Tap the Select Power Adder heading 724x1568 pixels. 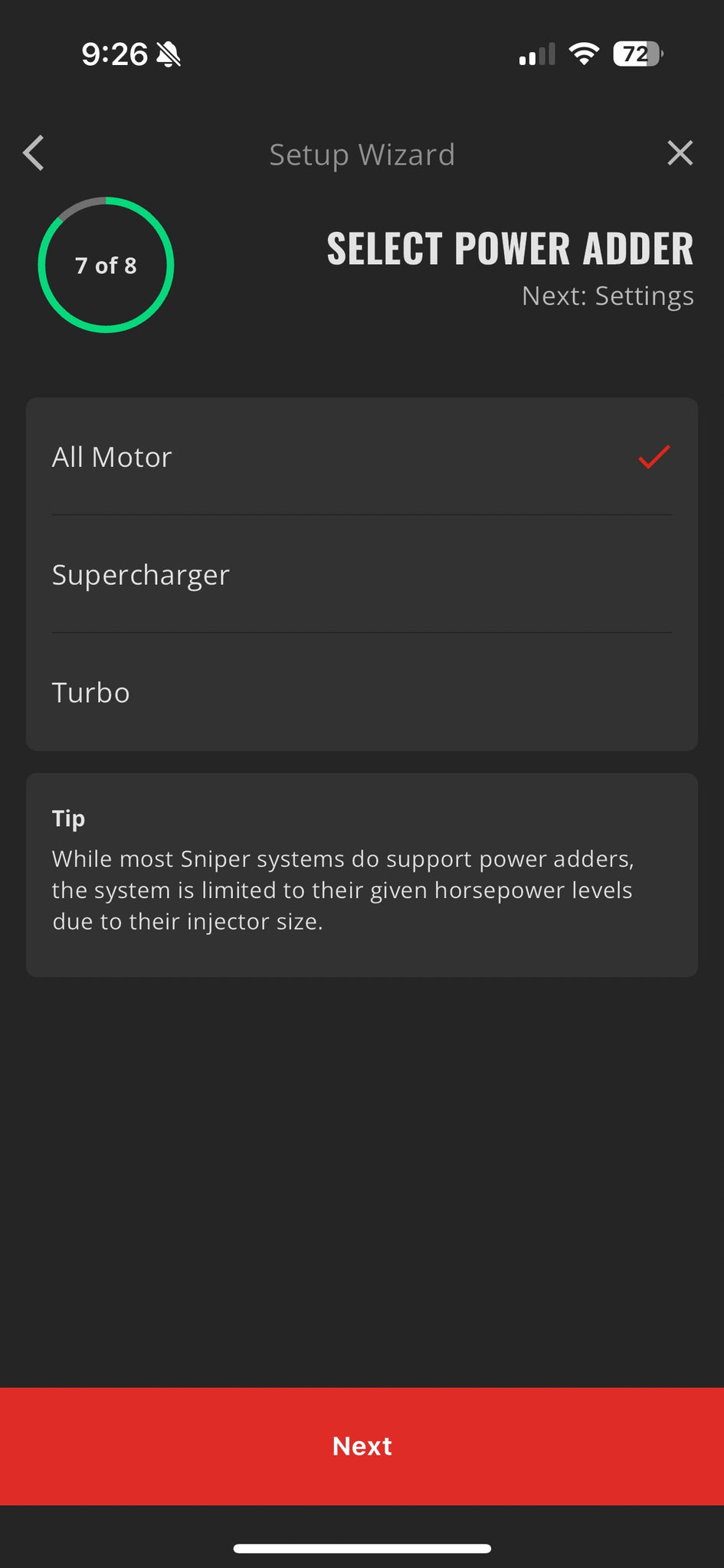click(510, 249)
